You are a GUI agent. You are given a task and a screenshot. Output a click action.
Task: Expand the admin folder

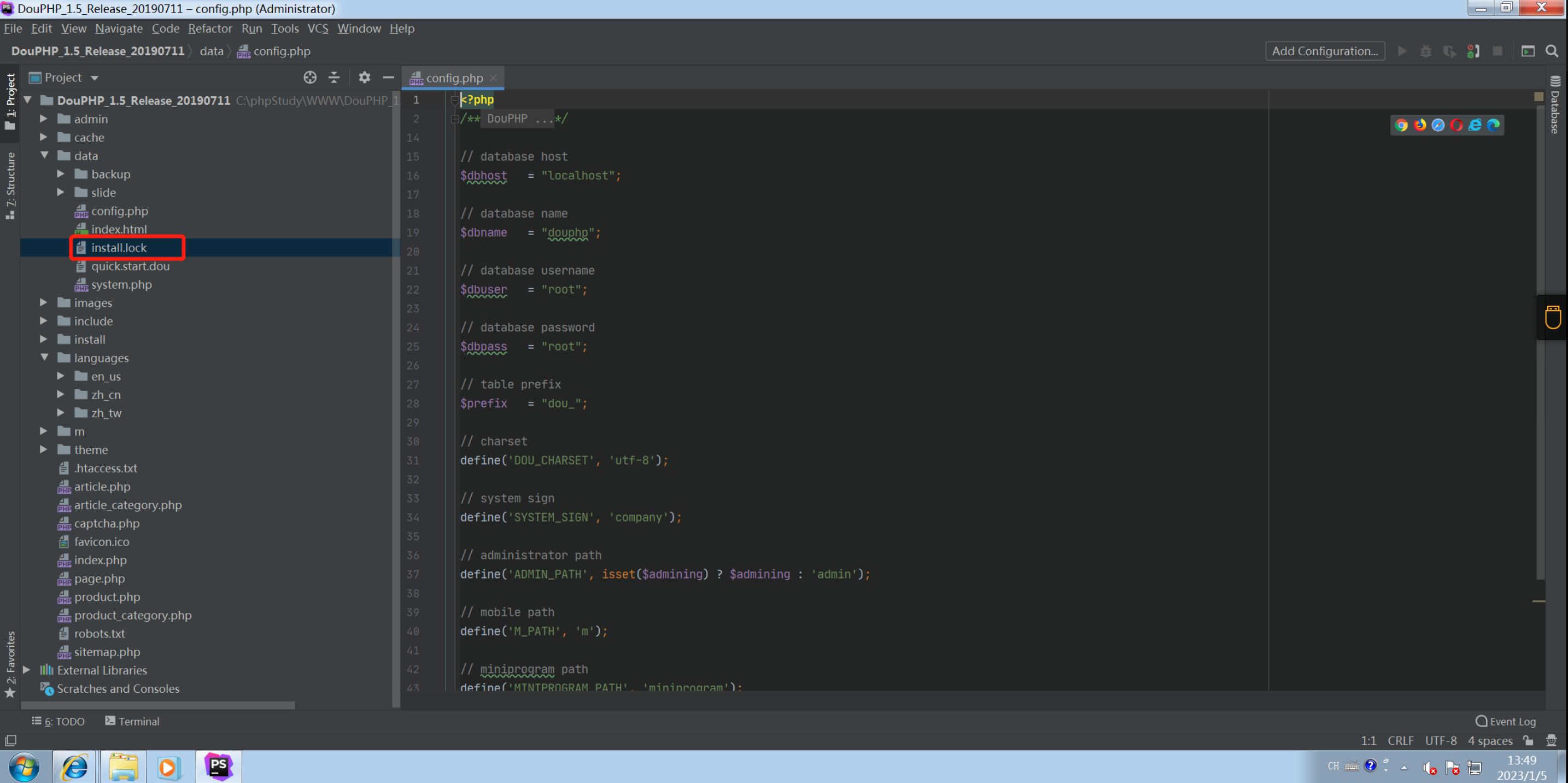pos(43,119)
